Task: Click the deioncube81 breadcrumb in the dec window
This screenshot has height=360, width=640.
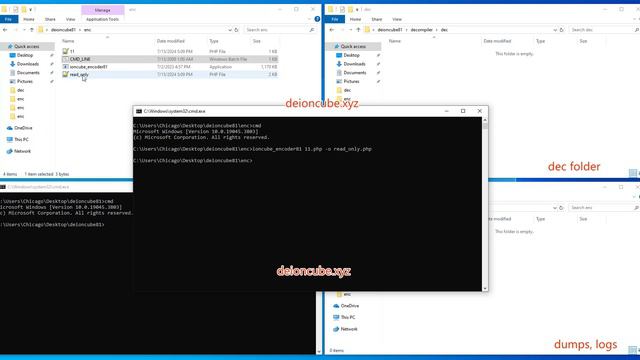Action: coord(390,30)
